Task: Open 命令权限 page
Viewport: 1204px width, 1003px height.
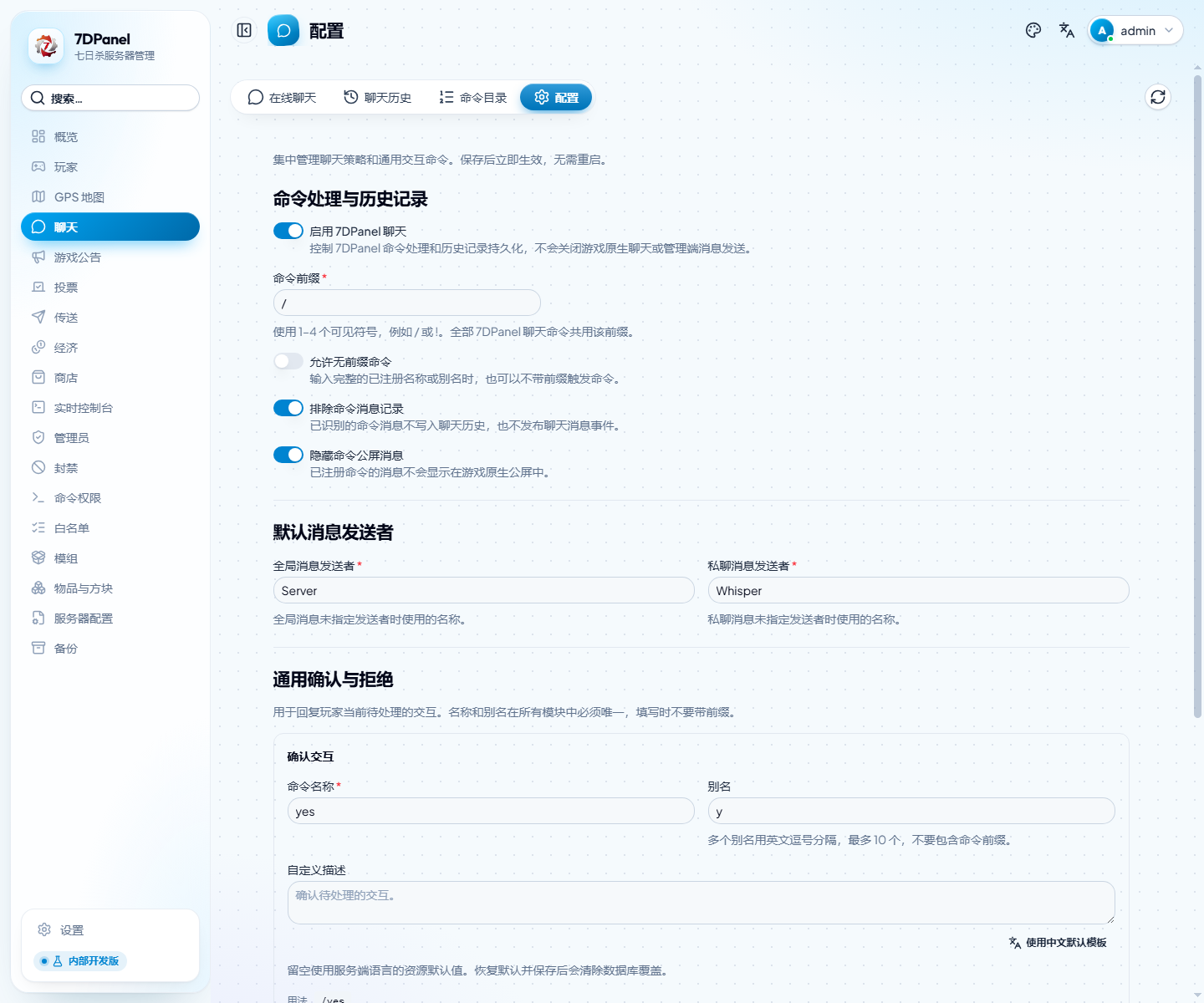Action: 110,498
